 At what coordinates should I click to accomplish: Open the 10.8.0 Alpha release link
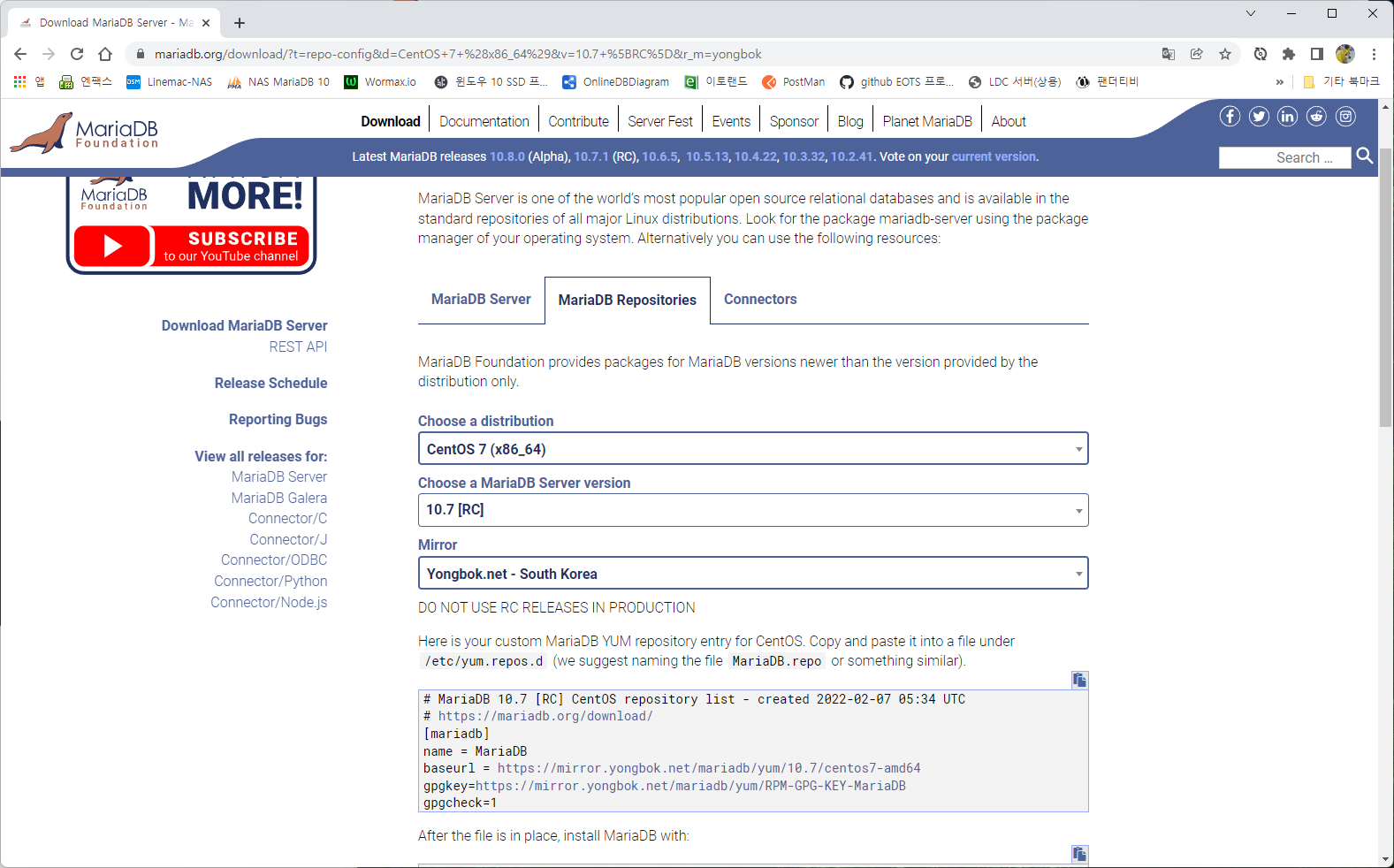507,156
